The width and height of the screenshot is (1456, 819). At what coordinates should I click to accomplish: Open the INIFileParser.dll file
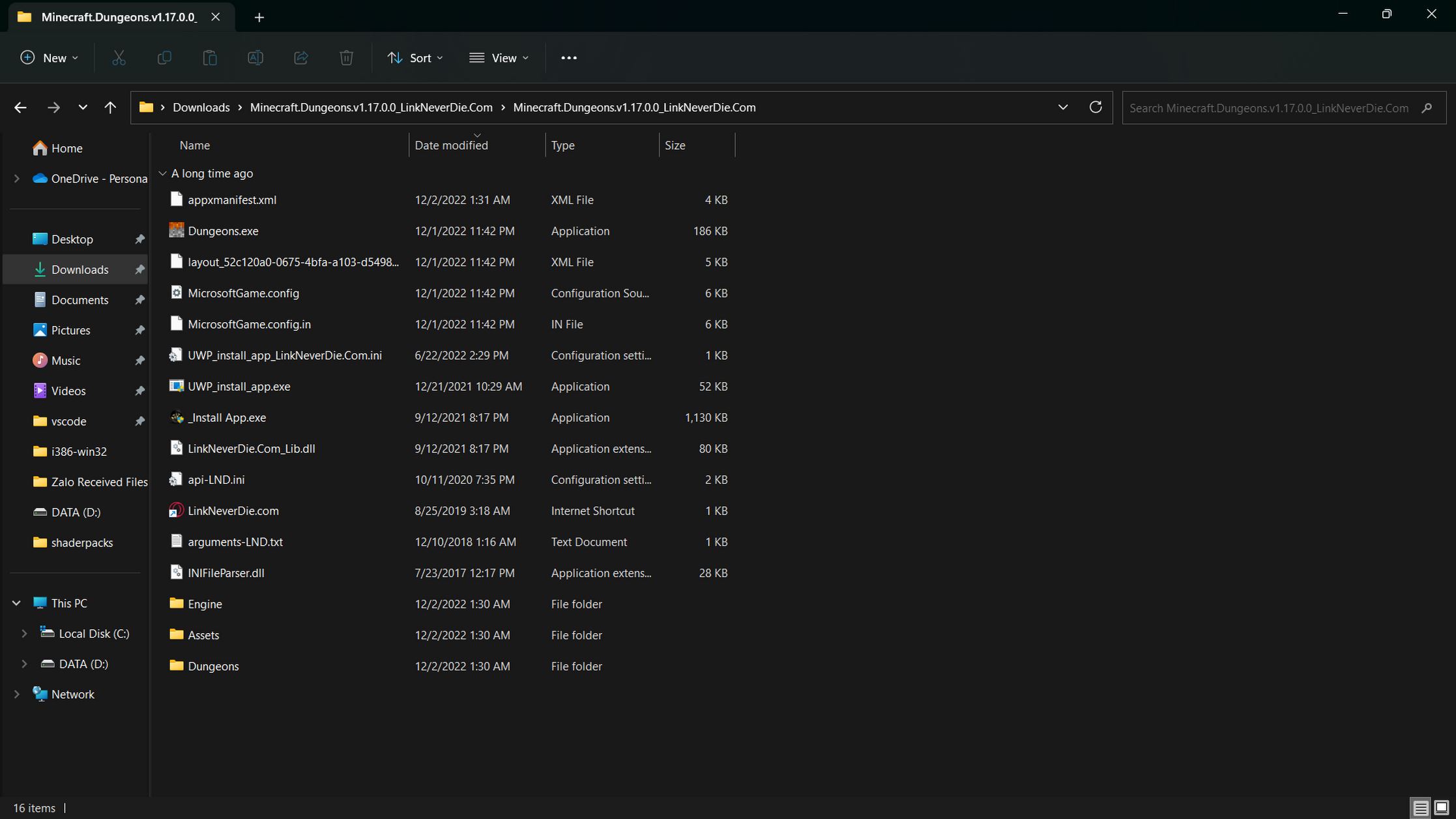[x=226, y=572]
